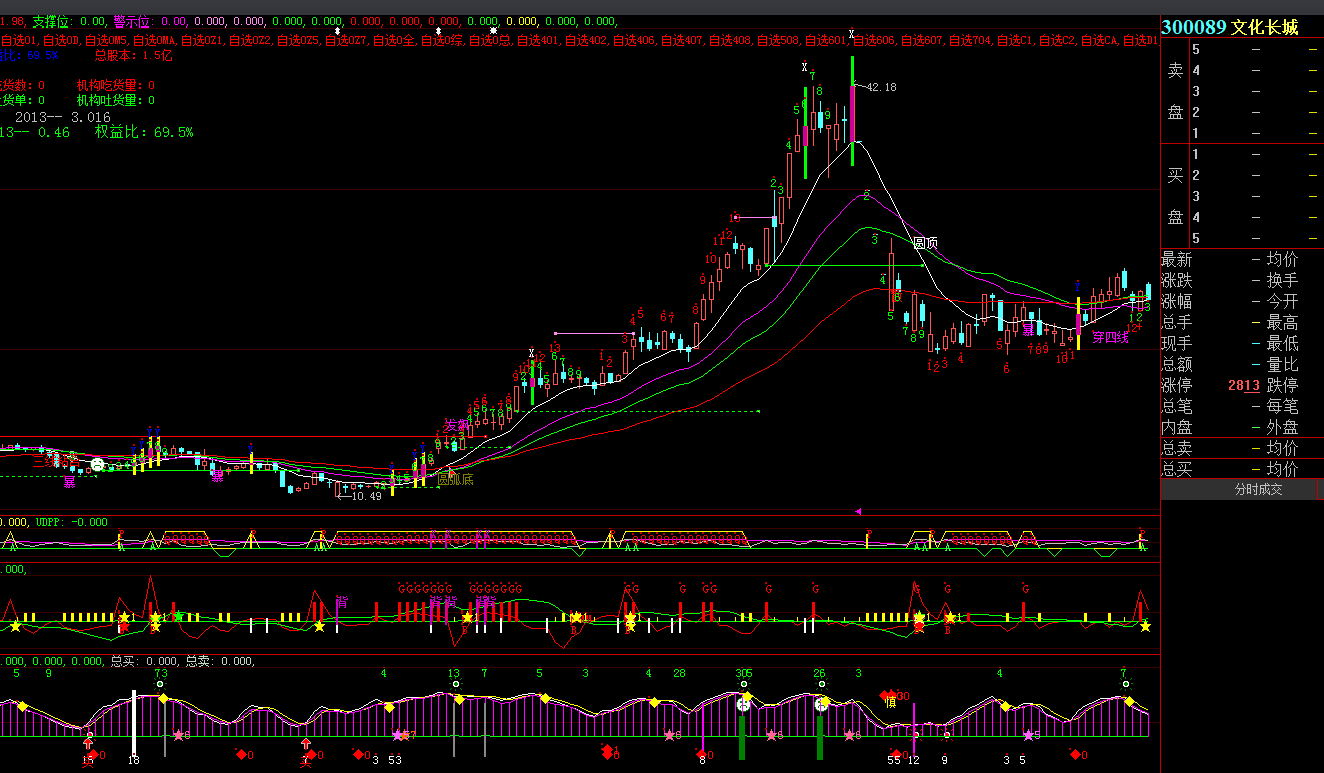Click the 权益比: 69.5% text
Screen dimensions: 1324x773
coord(144,132)
